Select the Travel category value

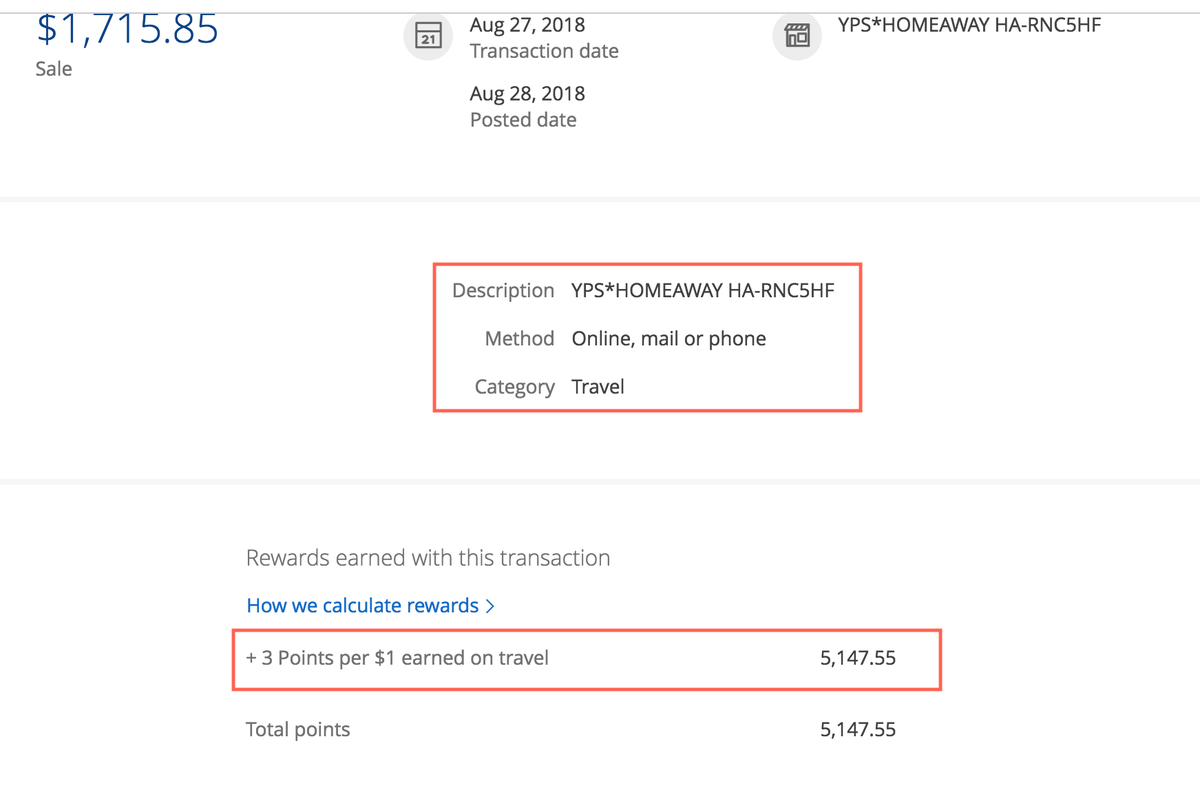(597, 387)
